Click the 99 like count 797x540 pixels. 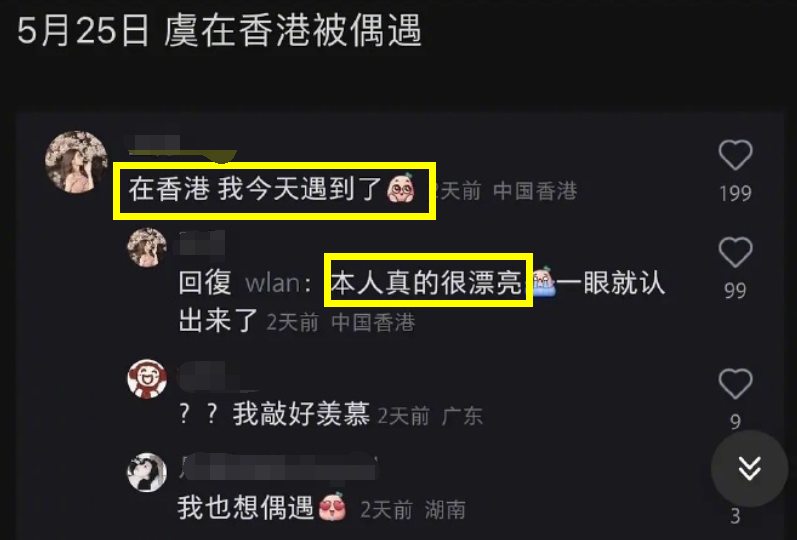[x=735, y=291]
